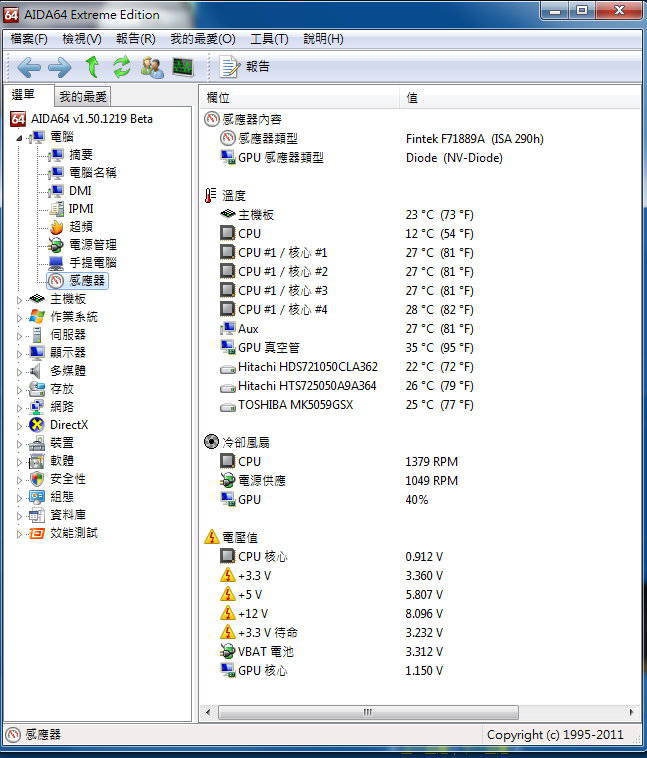Expand the 網路 tree node
This screenshot has height=758, width=647.
pos(19,408)
